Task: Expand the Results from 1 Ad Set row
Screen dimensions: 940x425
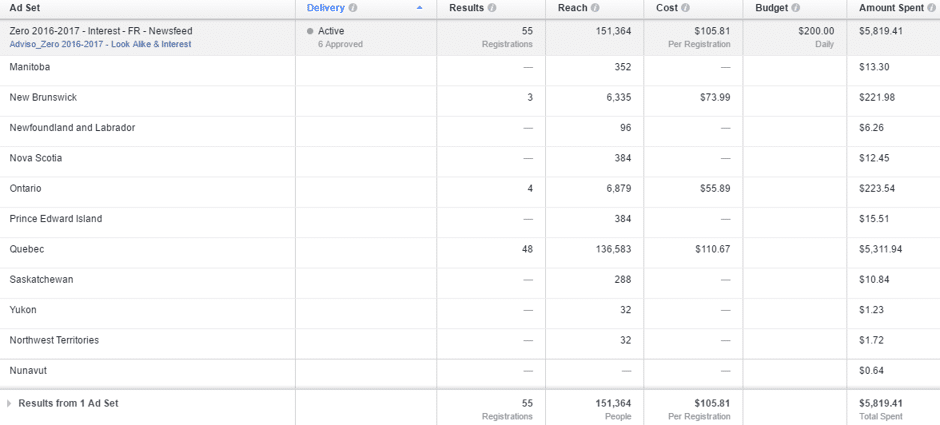Action: (10, 404)
